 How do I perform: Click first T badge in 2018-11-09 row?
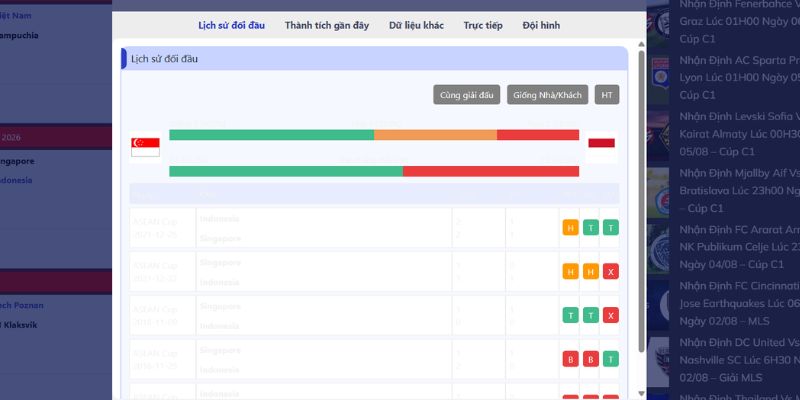point(570,315)
